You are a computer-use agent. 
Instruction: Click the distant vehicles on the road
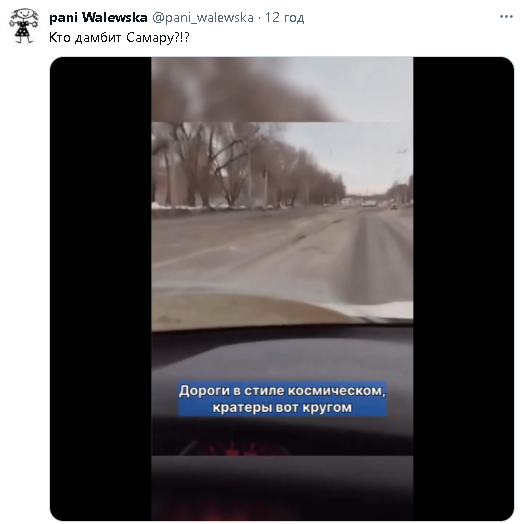pos(372,204)
